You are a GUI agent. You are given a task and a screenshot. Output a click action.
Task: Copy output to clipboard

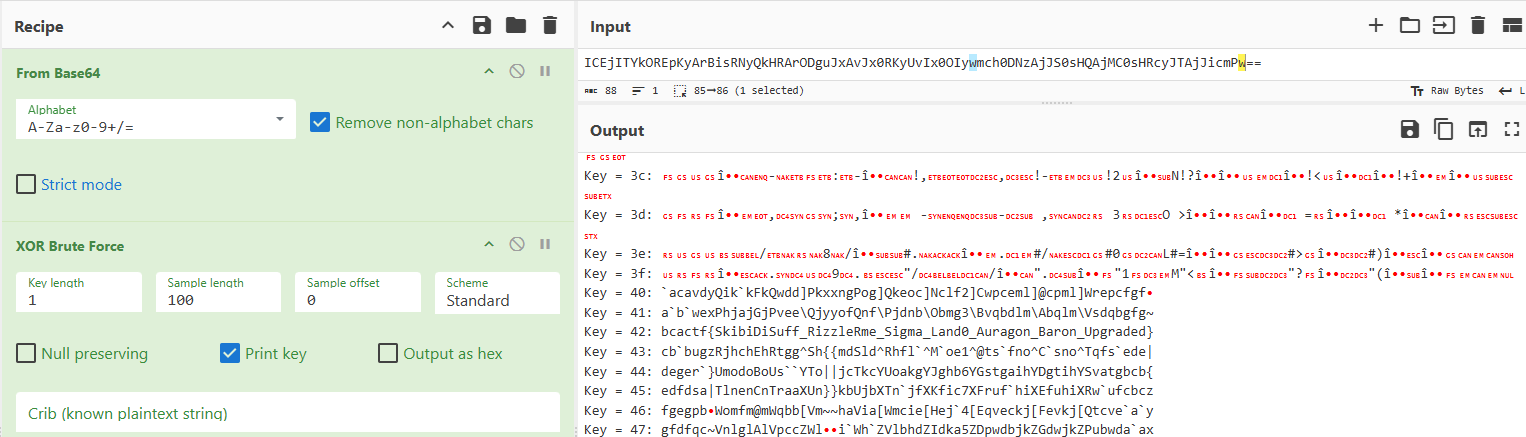(1443, 129)
